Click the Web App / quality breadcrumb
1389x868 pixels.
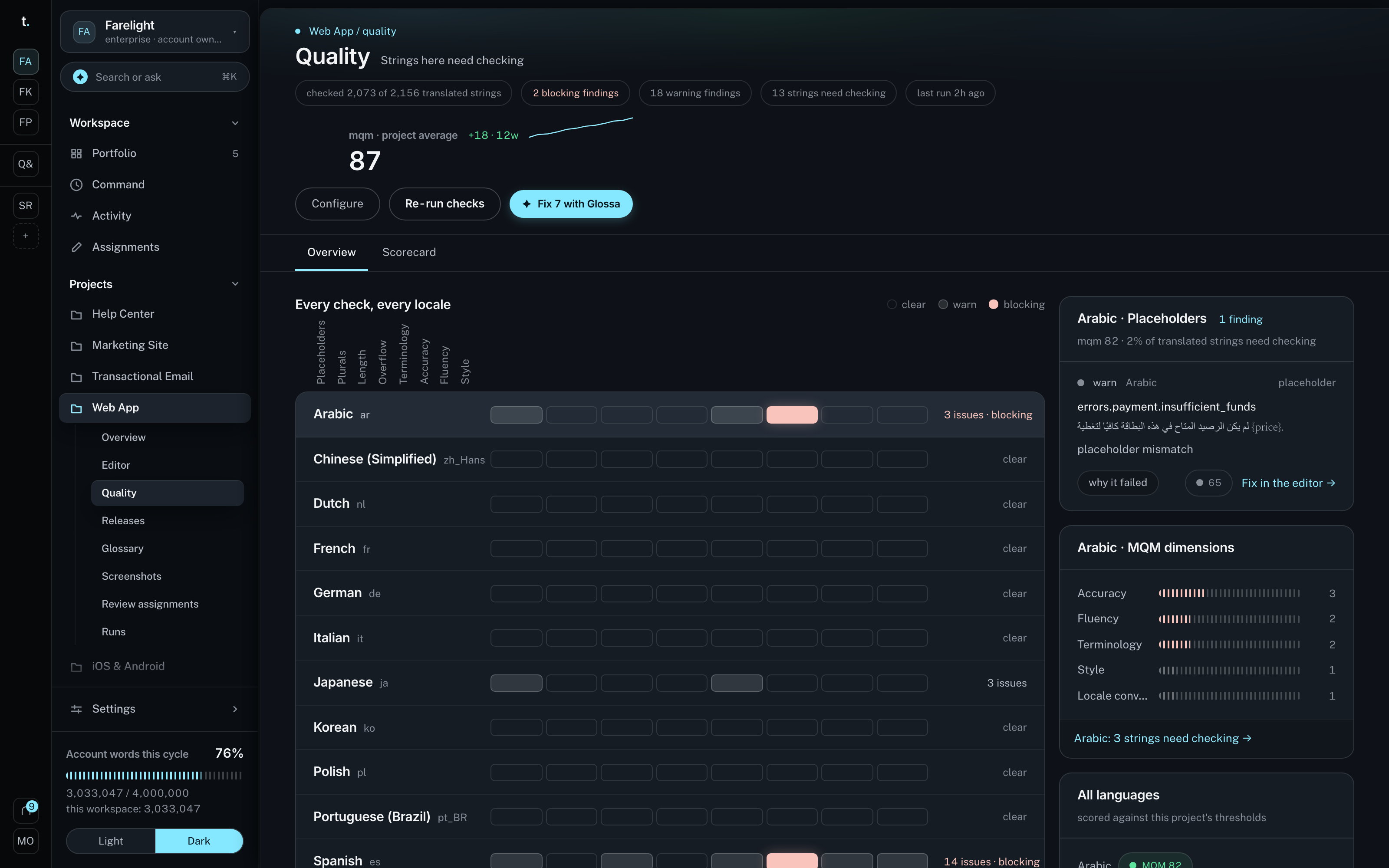[352, 31]
